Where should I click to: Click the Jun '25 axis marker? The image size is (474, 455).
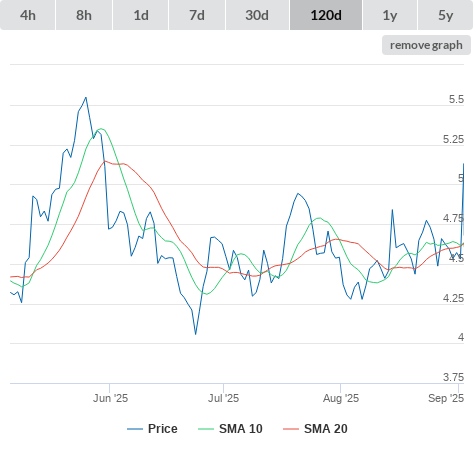coord(110,398)
